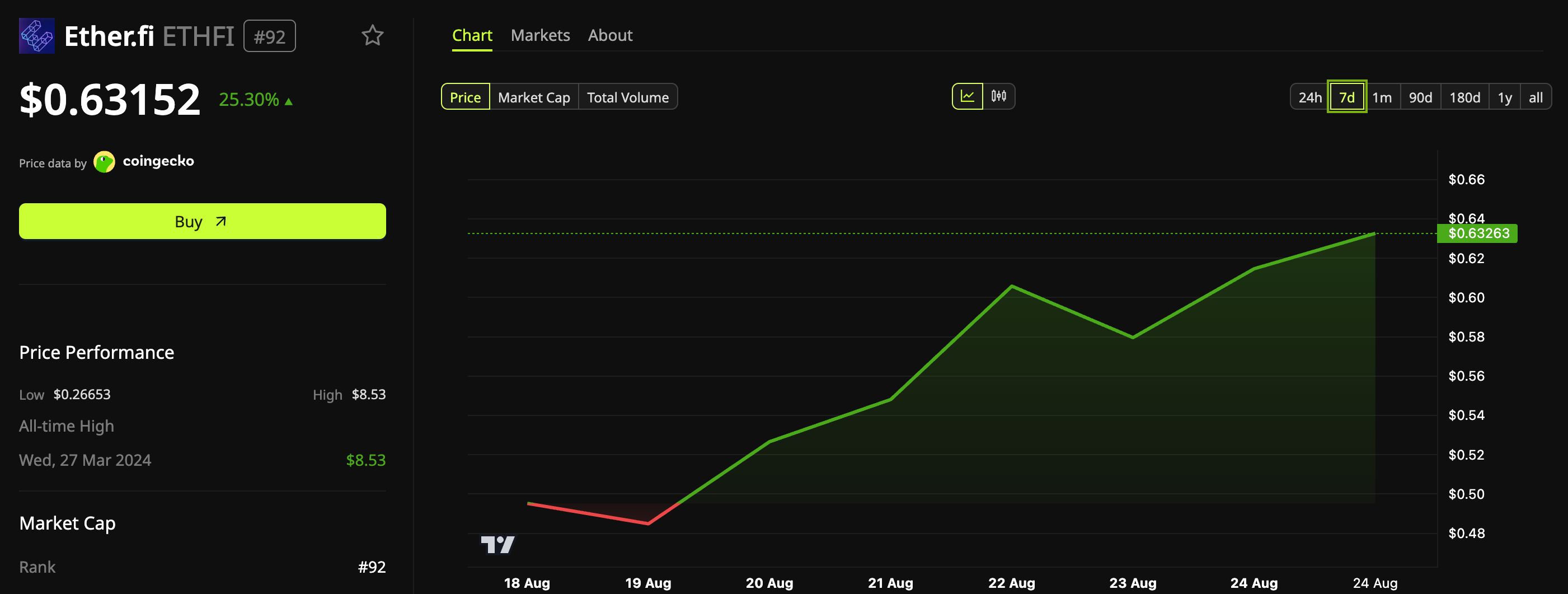This screenshot has height=594, width=1568.
Task: Click the 20 Aug axis label
Action: (769, 583)
